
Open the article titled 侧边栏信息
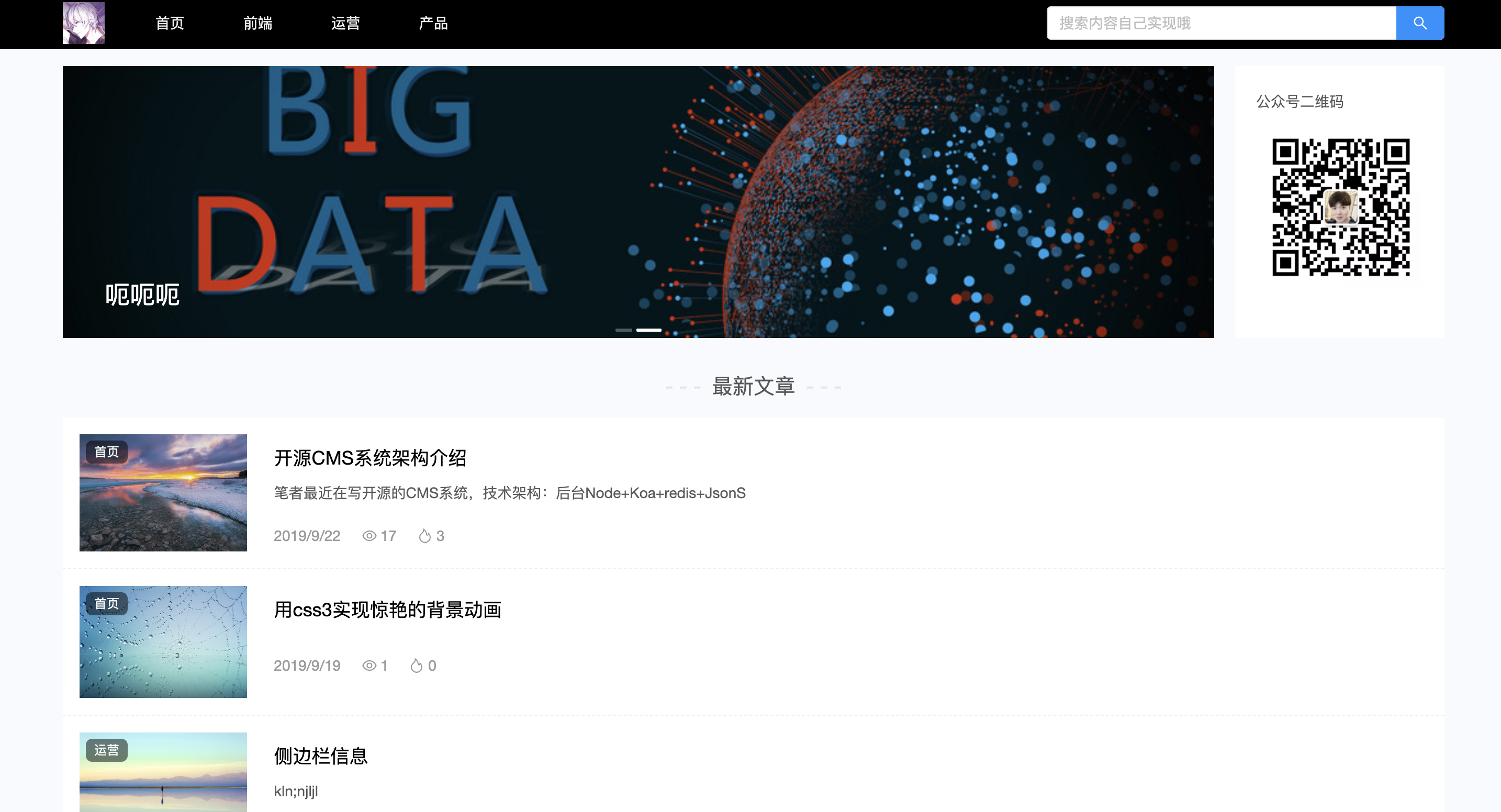tap(320, 756)
